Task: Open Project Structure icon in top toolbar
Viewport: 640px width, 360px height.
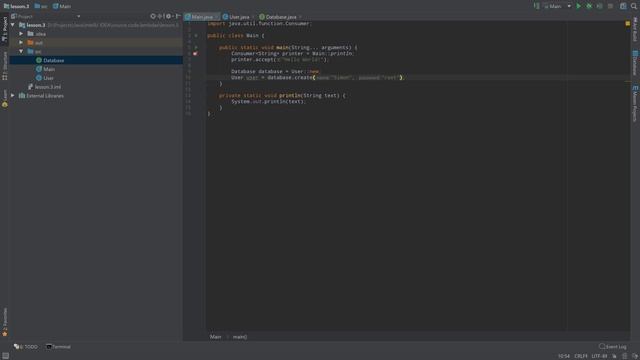Action: click(623, 6)
